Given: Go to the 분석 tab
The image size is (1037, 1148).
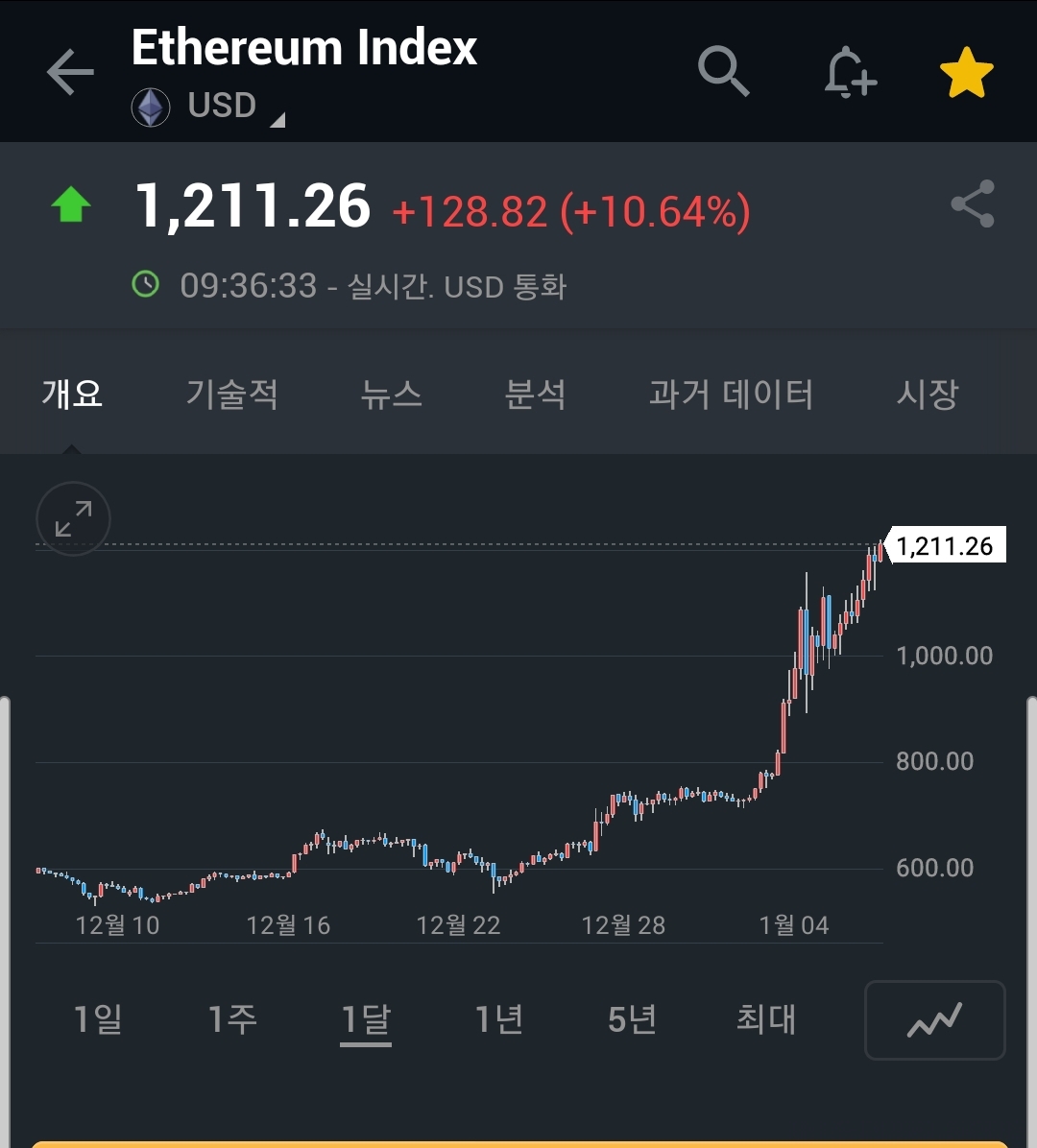Looking at the screenshot, I should point(535,394).
